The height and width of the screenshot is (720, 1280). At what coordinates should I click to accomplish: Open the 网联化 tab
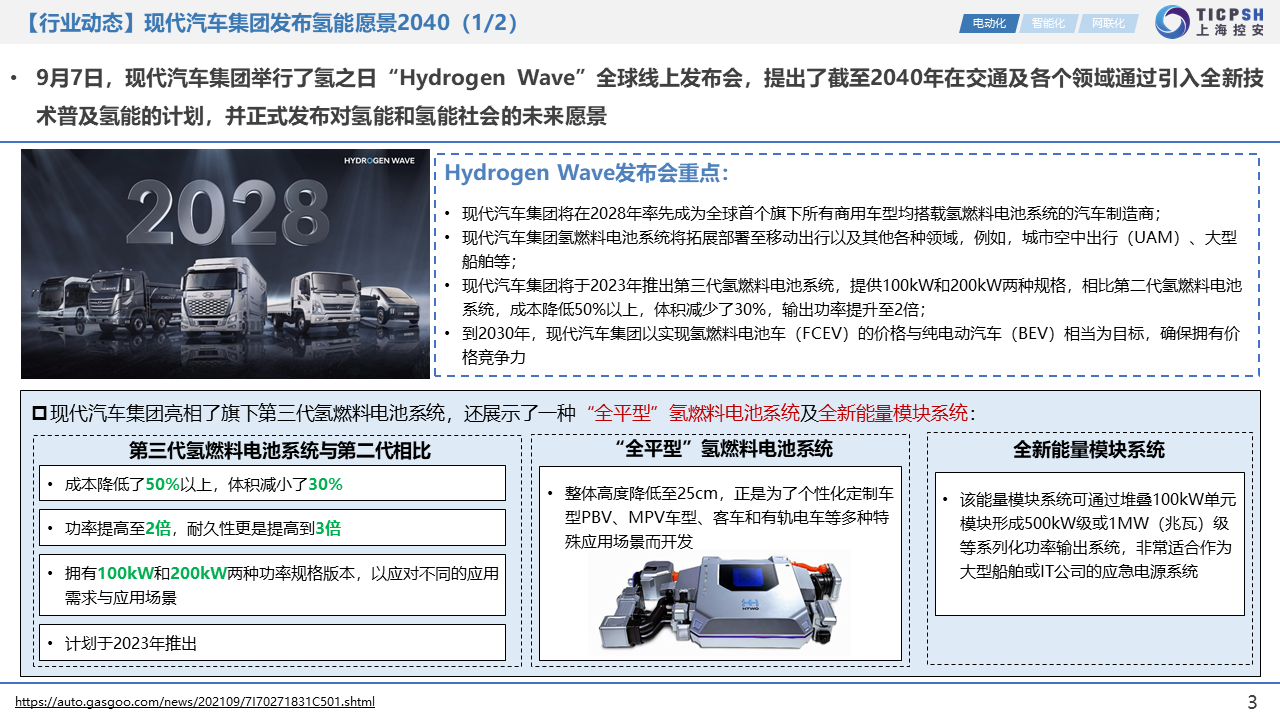(1107, 23)
